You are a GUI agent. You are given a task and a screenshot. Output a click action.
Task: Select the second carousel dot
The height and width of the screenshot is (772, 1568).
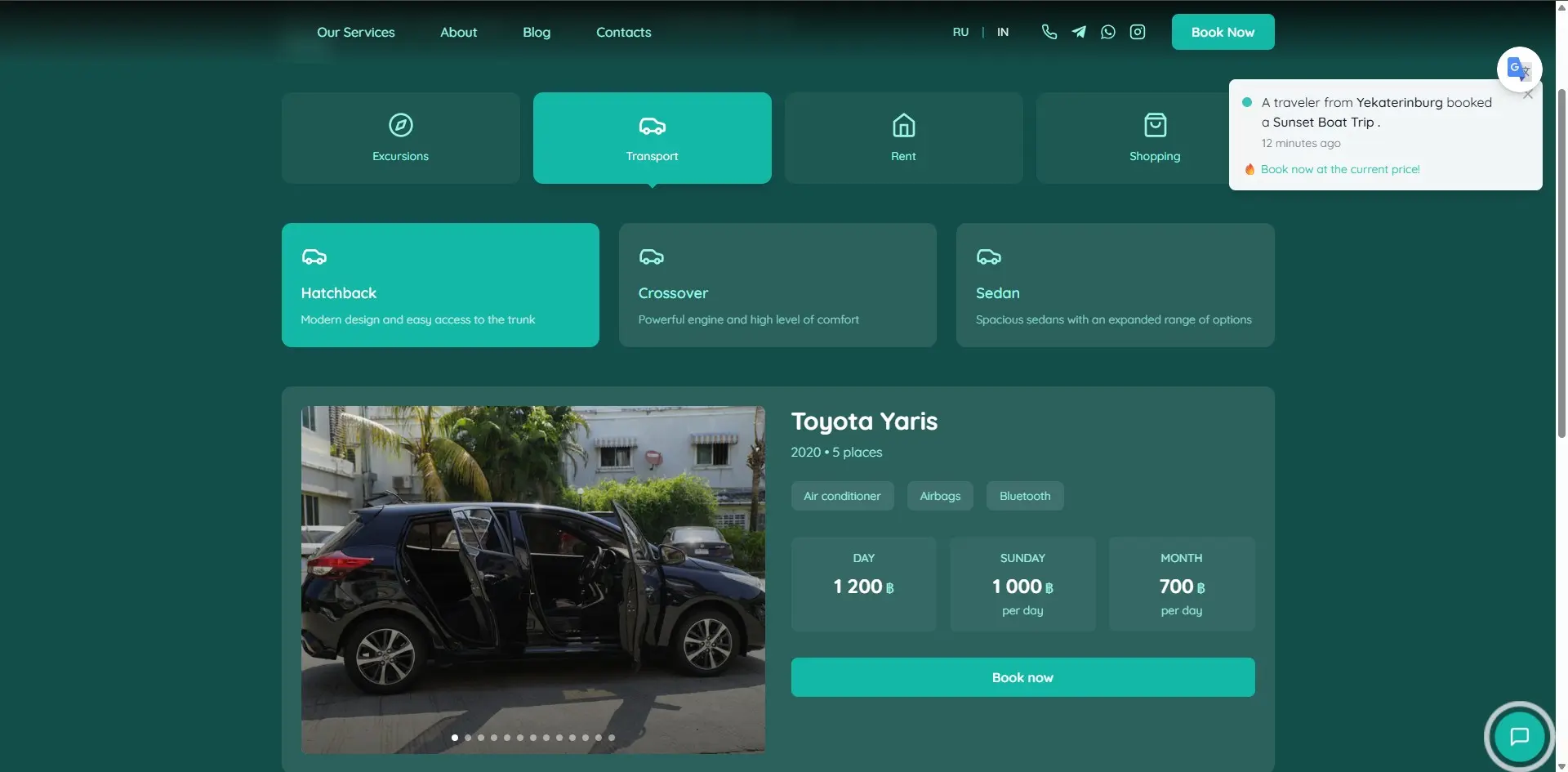click(x=468, y=738)
